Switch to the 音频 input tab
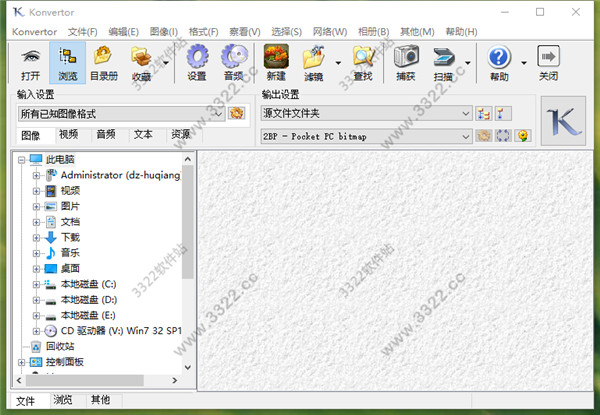Viewport: 600px width, 415px height. 106,134
